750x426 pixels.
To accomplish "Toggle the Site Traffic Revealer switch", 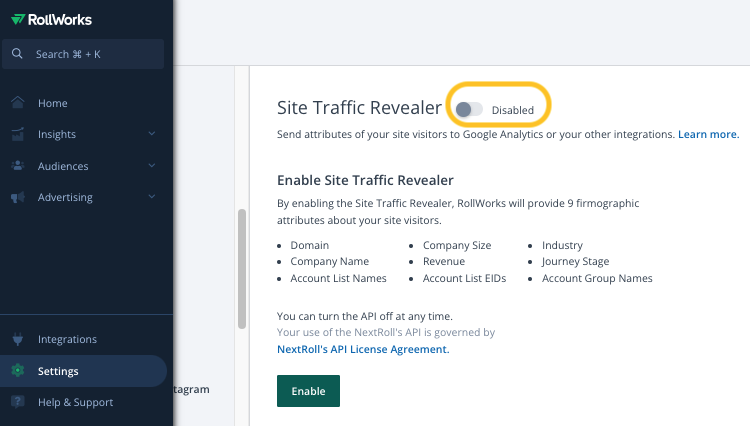I will click(469, 110).
